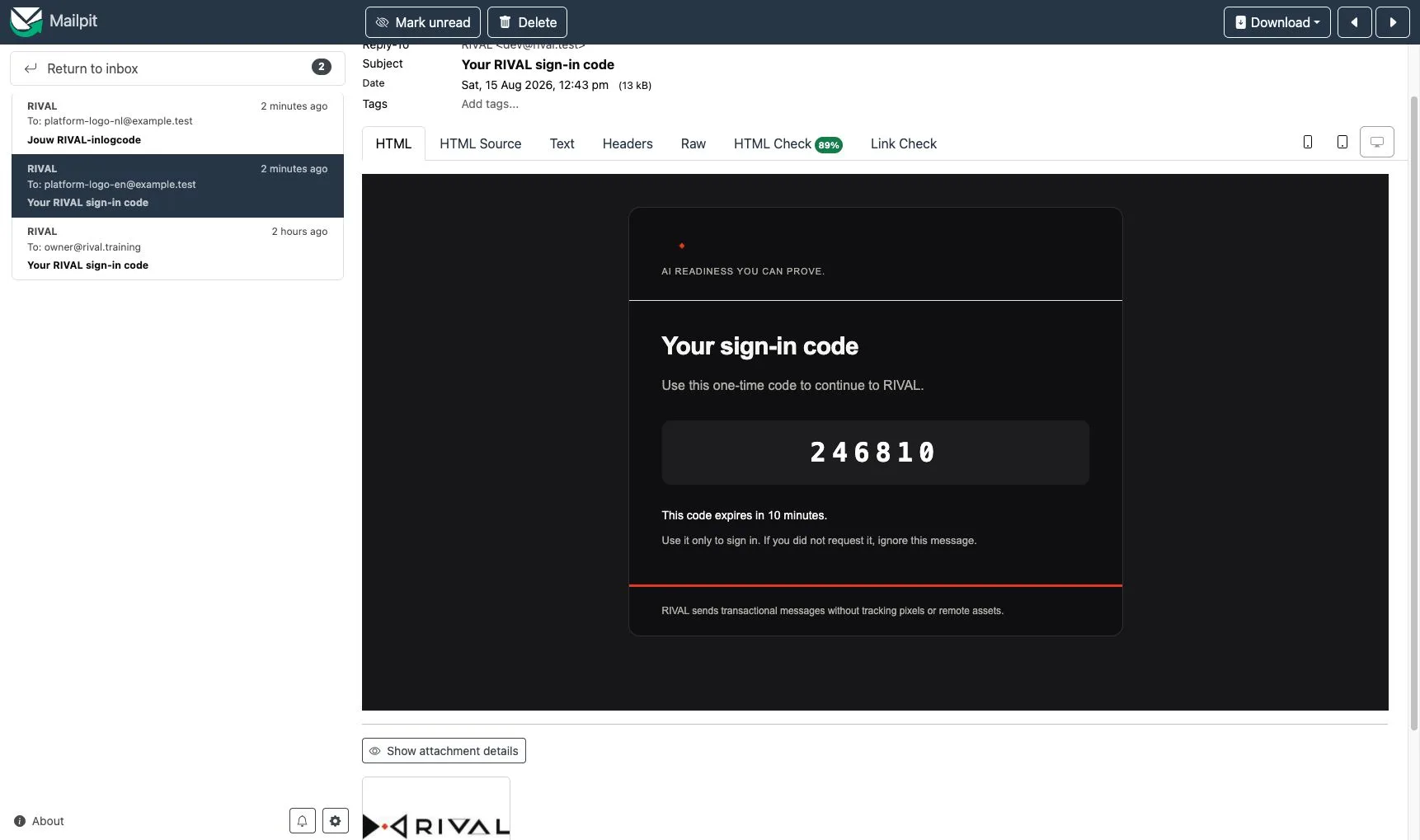Click the subject Your RIVAL sign-in code

point(538,64)
